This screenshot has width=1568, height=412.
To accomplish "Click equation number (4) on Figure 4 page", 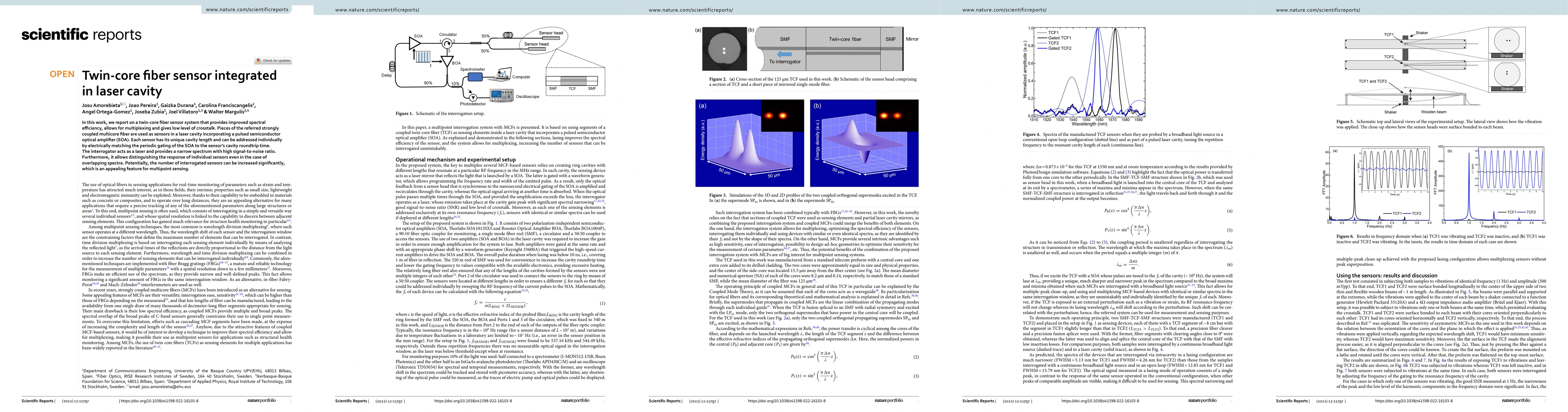I will (x=1230, y=211).
